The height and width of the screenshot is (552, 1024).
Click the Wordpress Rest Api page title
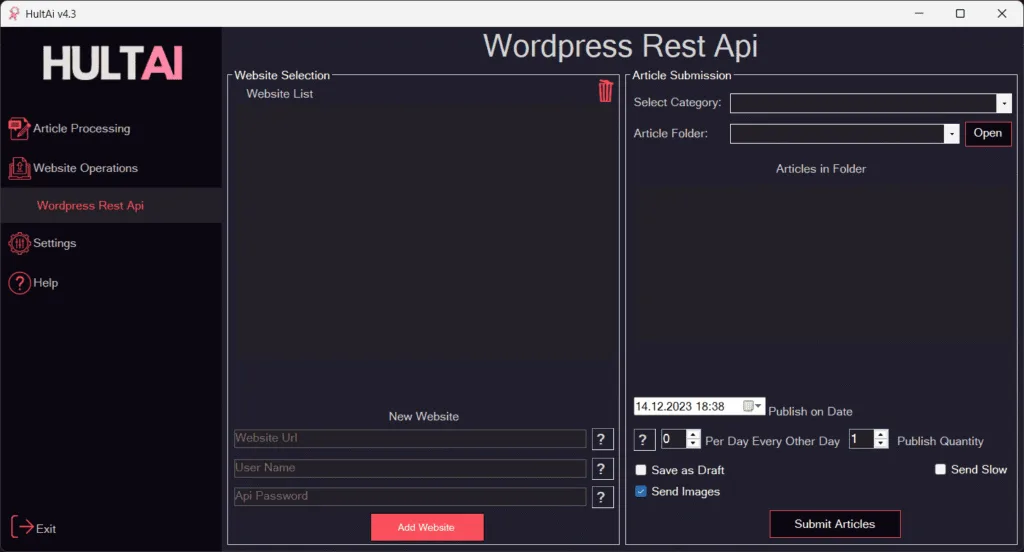[x=620, y=46]
